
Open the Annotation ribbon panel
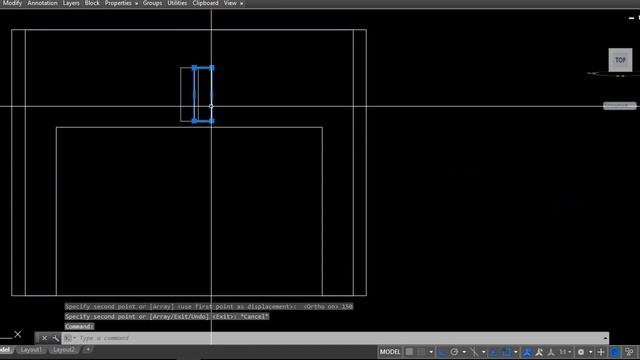[x=42, y=3]
